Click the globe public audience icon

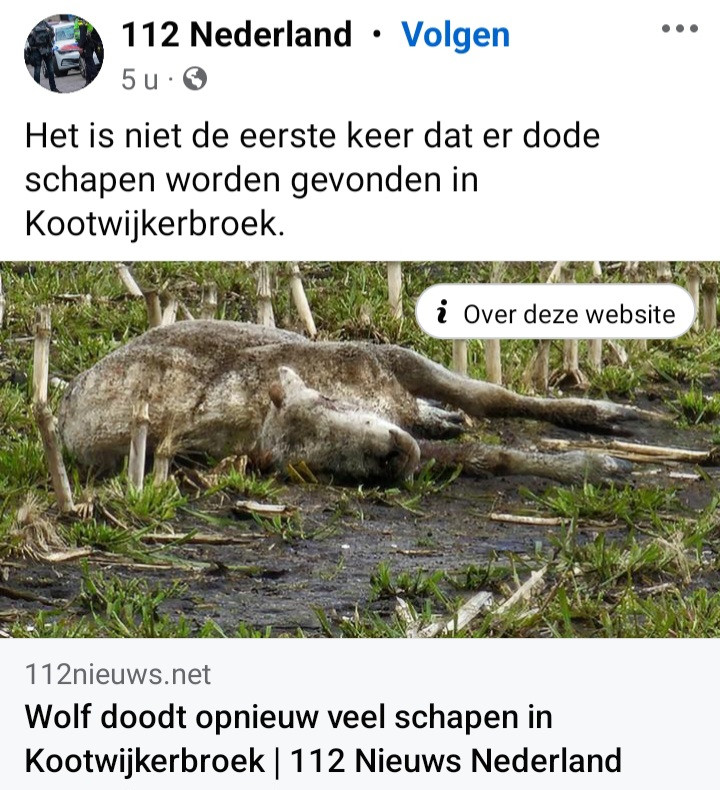[194, 79]
